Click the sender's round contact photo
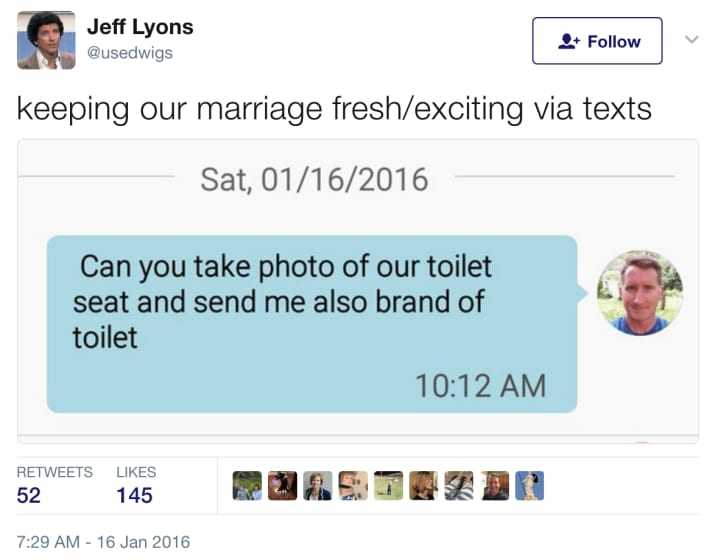The width and height of the screenshot is (715, 560). coord(639,293)
